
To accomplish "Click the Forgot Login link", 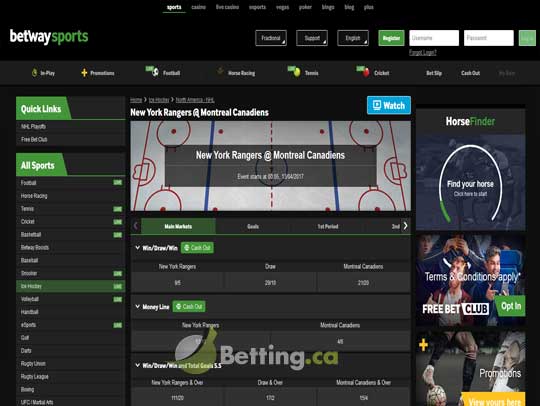I will pos(423,52).
